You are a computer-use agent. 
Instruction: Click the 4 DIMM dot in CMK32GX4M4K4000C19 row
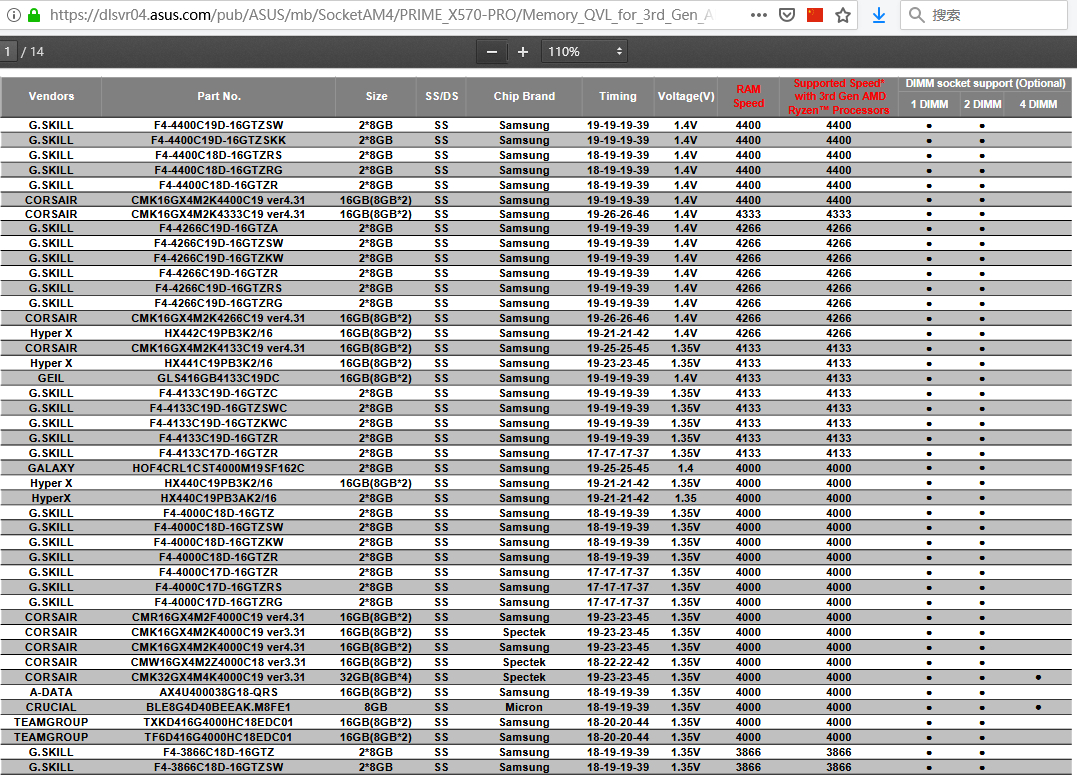point(1038,678)
